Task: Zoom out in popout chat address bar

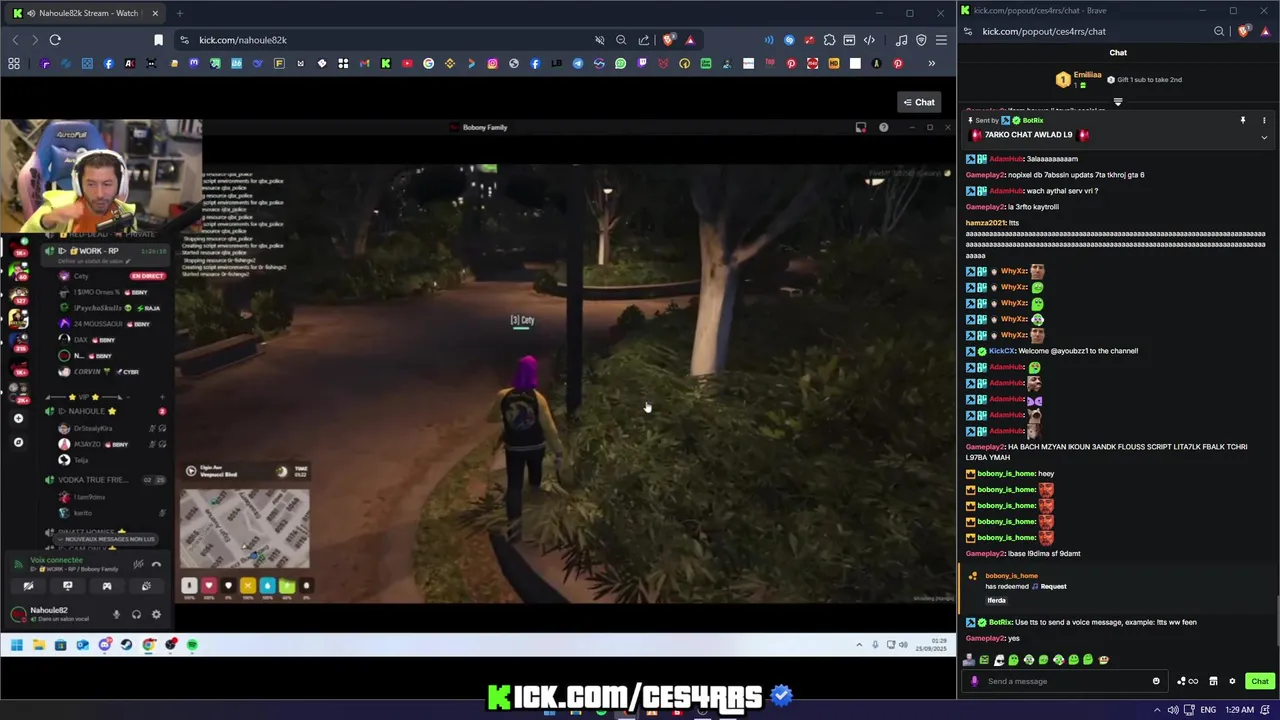Action: pyautogui.click(x=1219, y=31)
